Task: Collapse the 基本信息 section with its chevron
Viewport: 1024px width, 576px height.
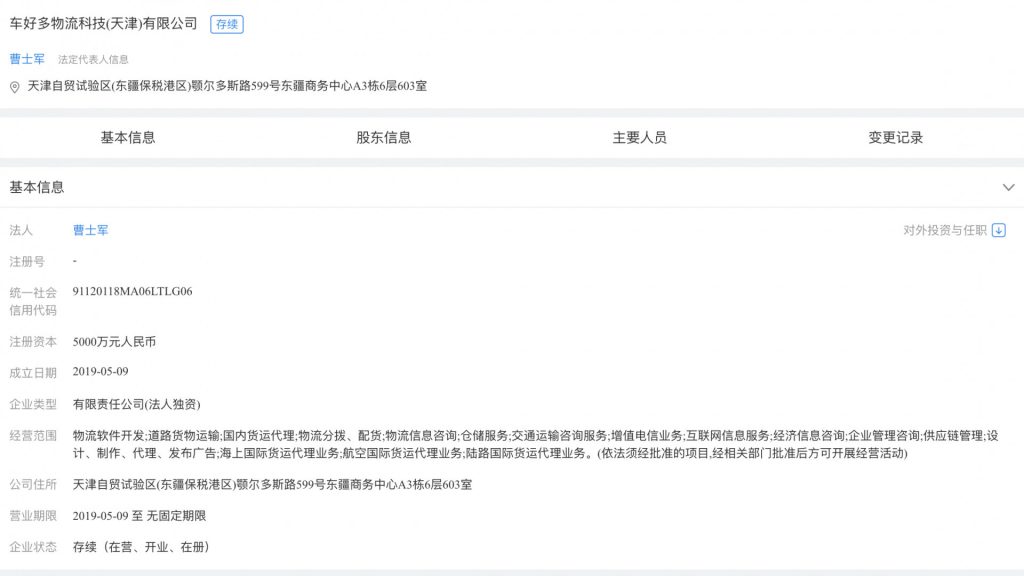Action: (1009, 187)
